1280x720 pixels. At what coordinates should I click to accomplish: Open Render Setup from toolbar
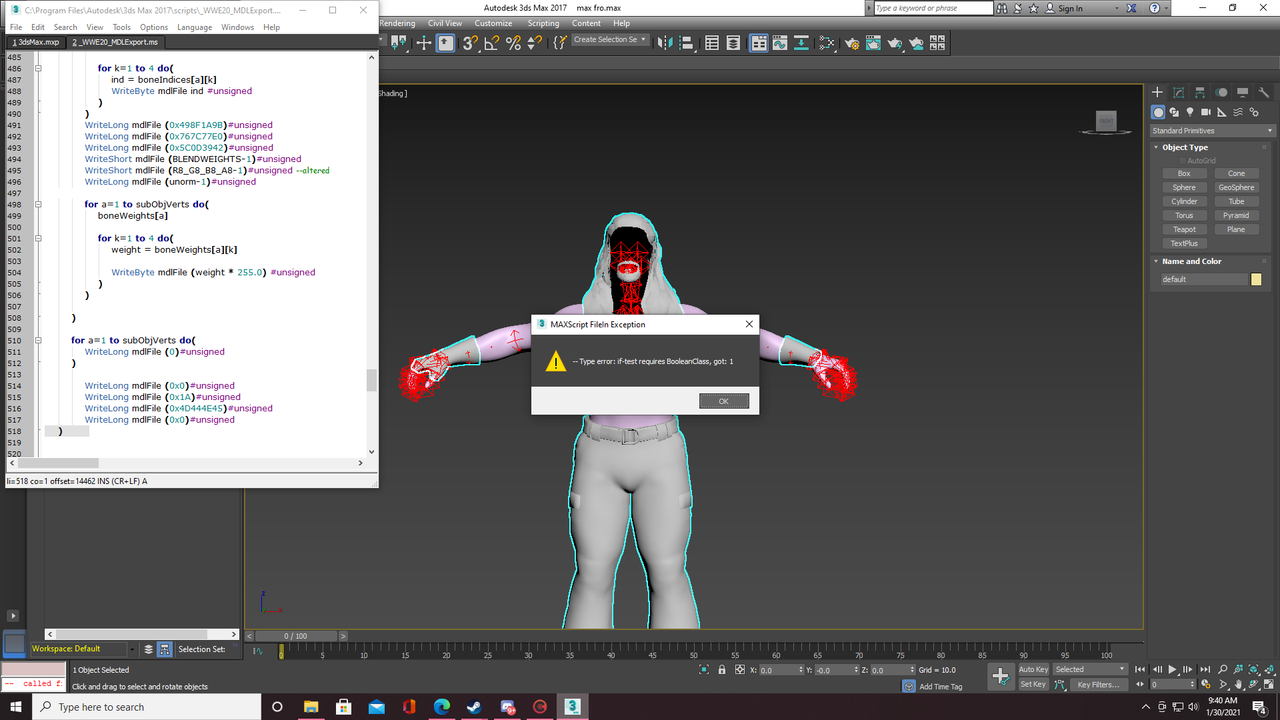[x=853, y=43]
